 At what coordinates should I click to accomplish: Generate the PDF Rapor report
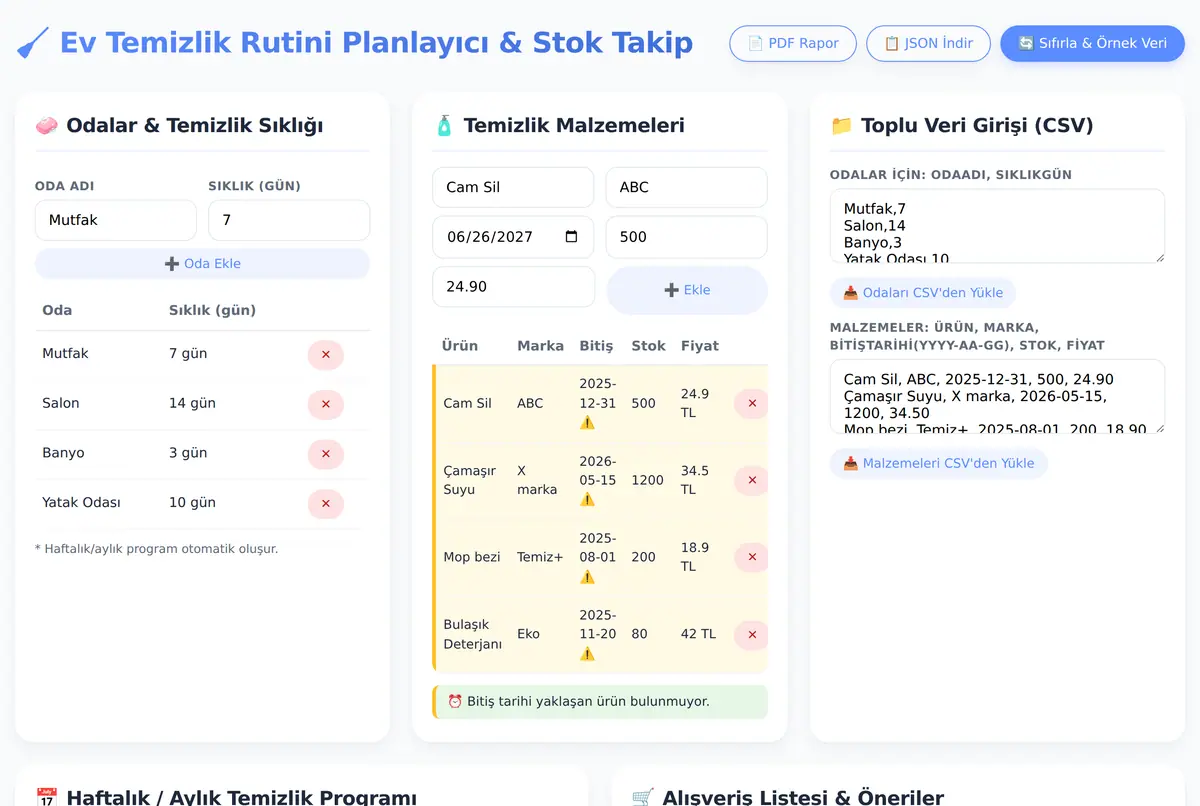pos(793,43)
